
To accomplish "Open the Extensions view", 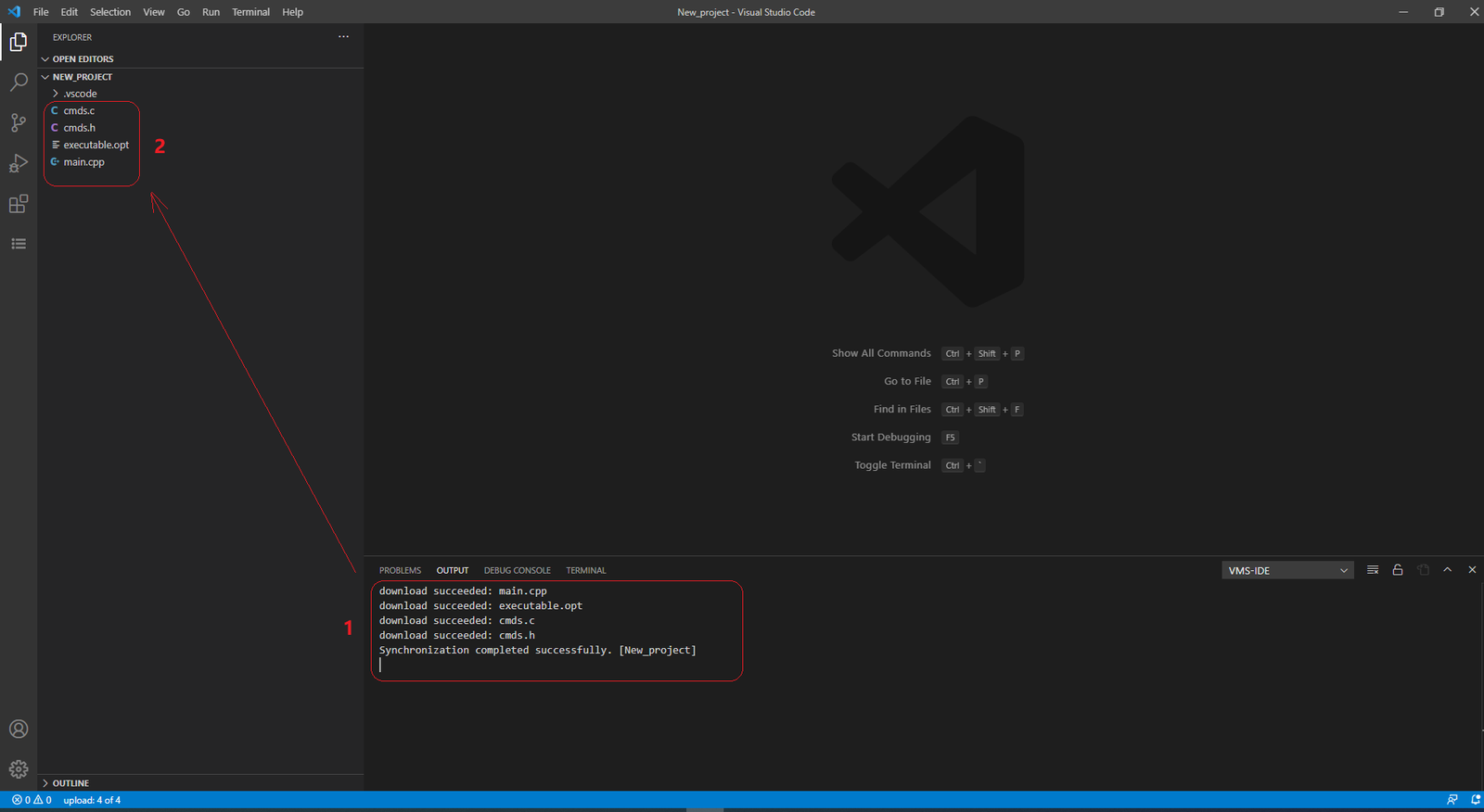I will click(x=19, y=204).
